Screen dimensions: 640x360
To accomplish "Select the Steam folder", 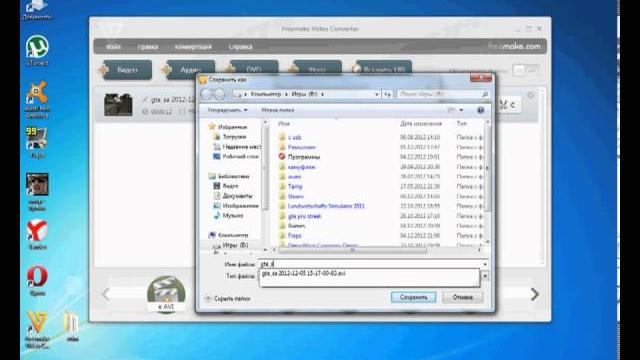I will click(296, 196).
